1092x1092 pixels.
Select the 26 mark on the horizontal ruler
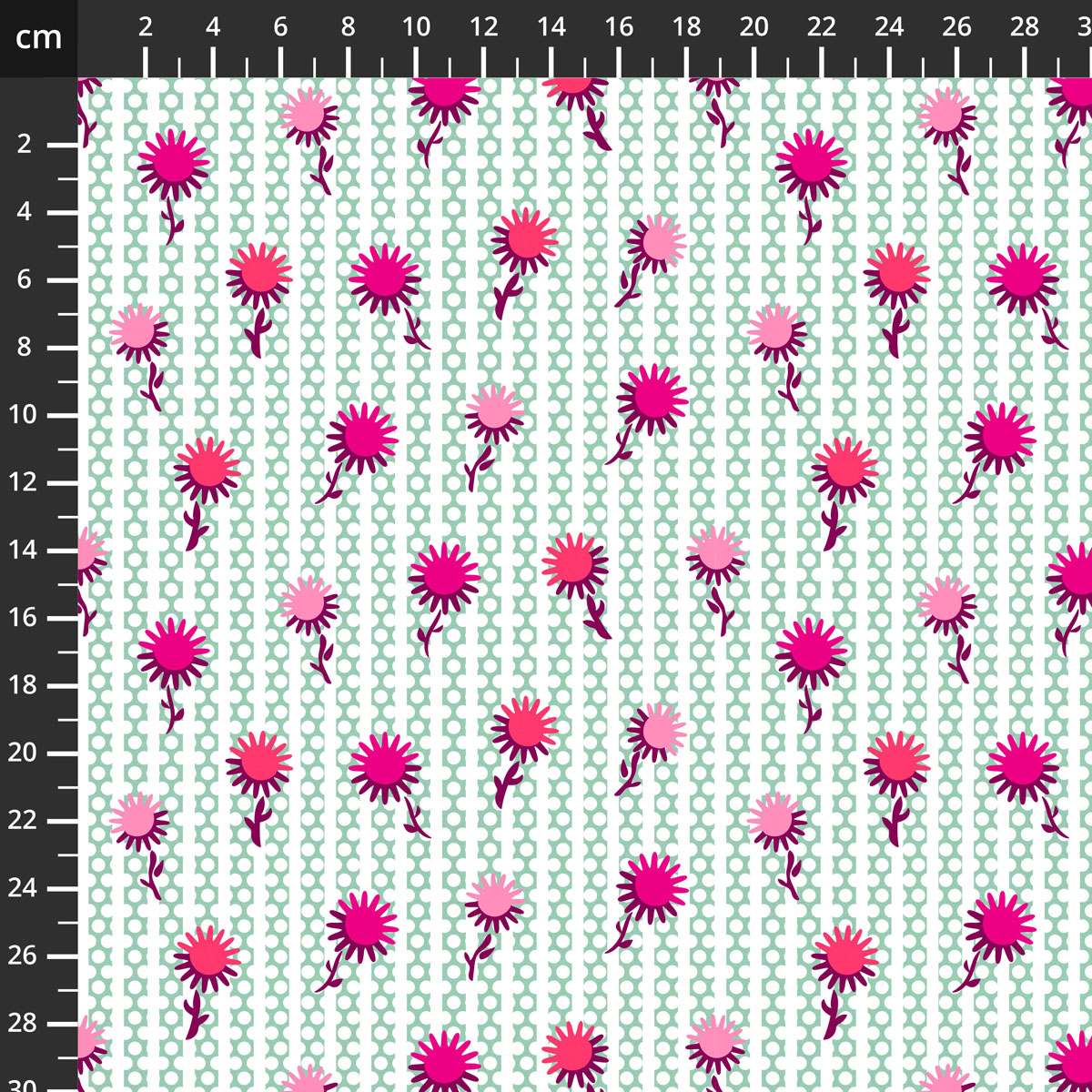957,27
